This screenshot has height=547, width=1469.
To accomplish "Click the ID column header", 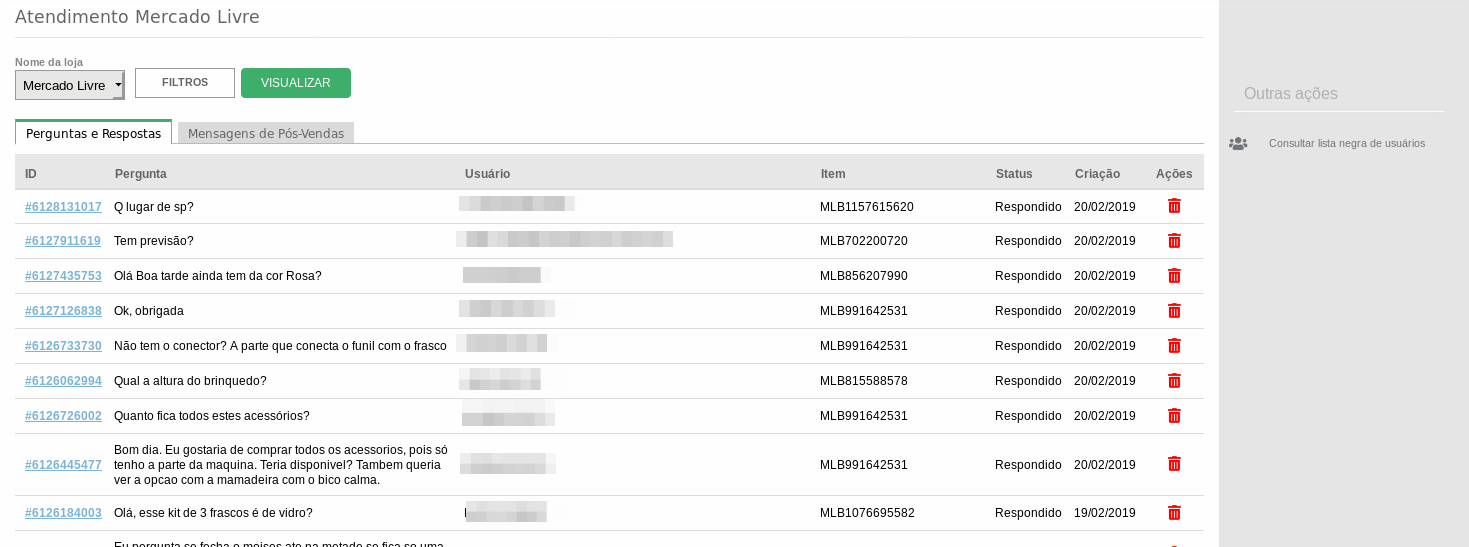I will click(x=31, y=174).
